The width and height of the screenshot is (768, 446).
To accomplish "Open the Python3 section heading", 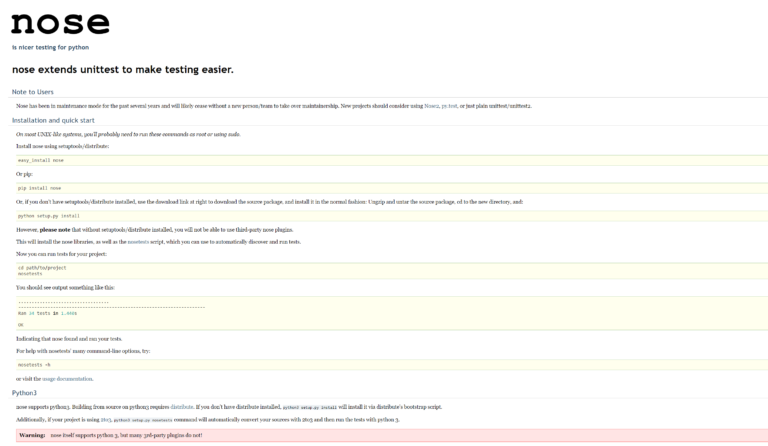I will (24, 393).
